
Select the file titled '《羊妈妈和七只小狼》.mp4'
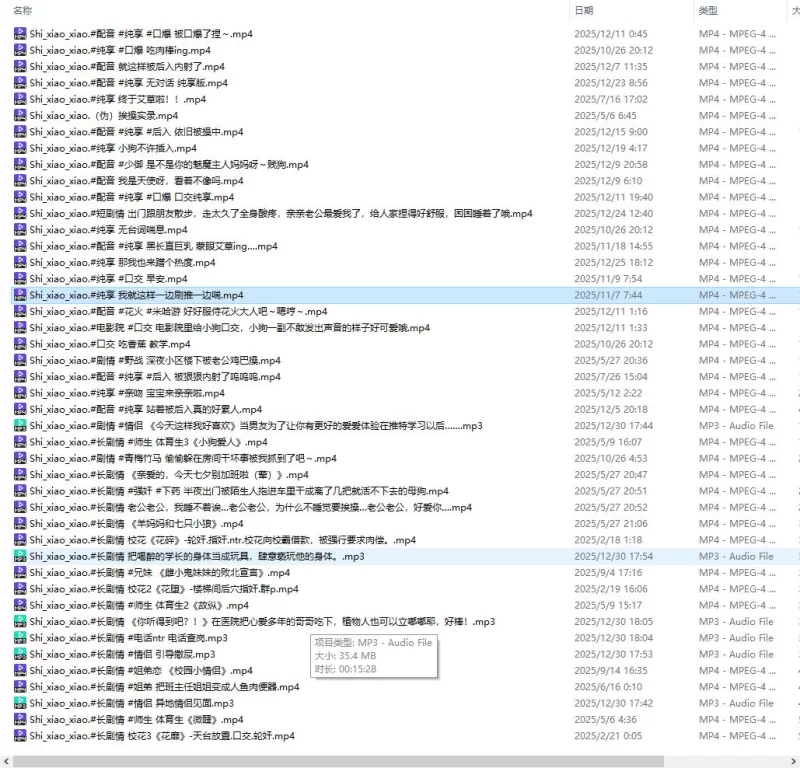pyautogui.click(x=136, y=524)
